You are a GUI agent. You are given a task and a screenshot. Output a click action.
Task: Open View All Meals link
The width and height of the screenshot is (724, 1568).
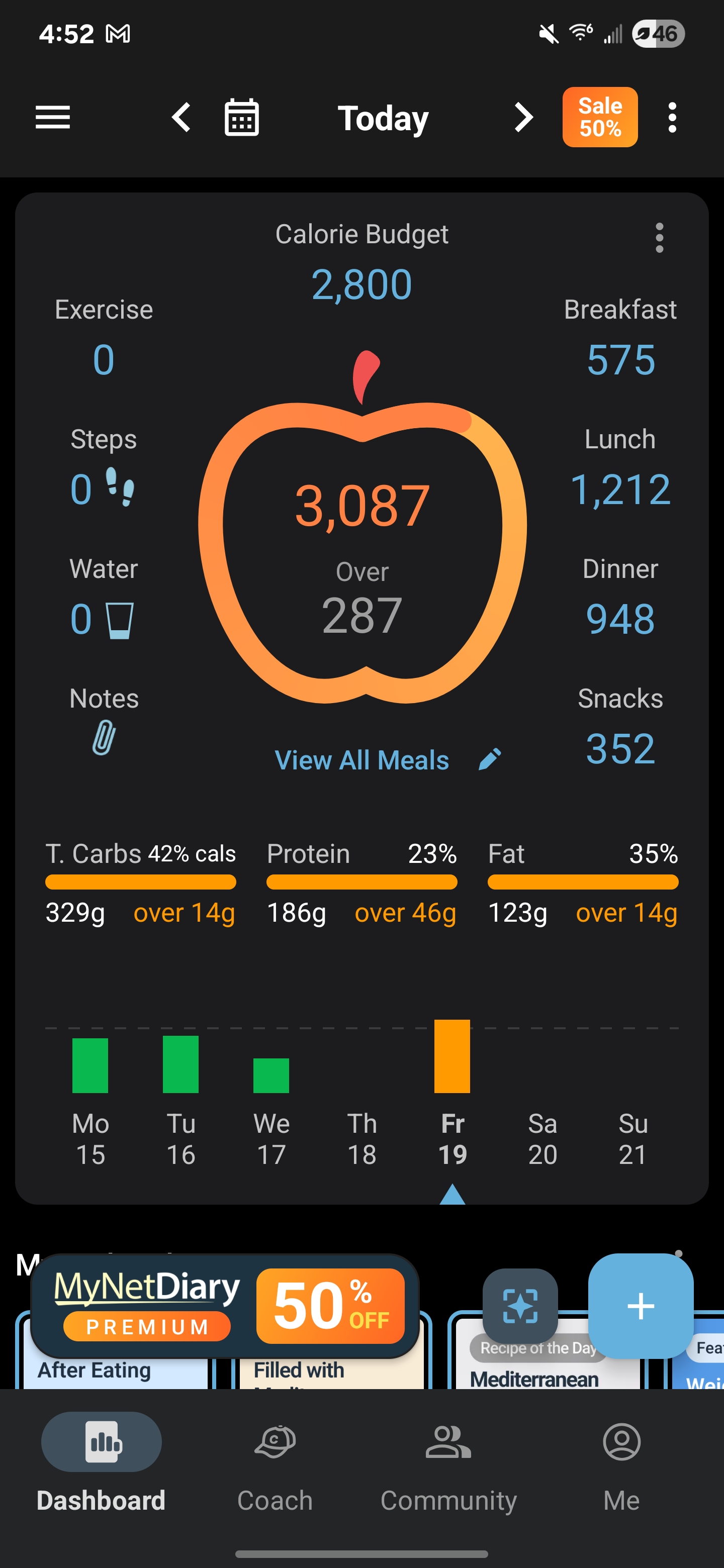coord(361,760)
